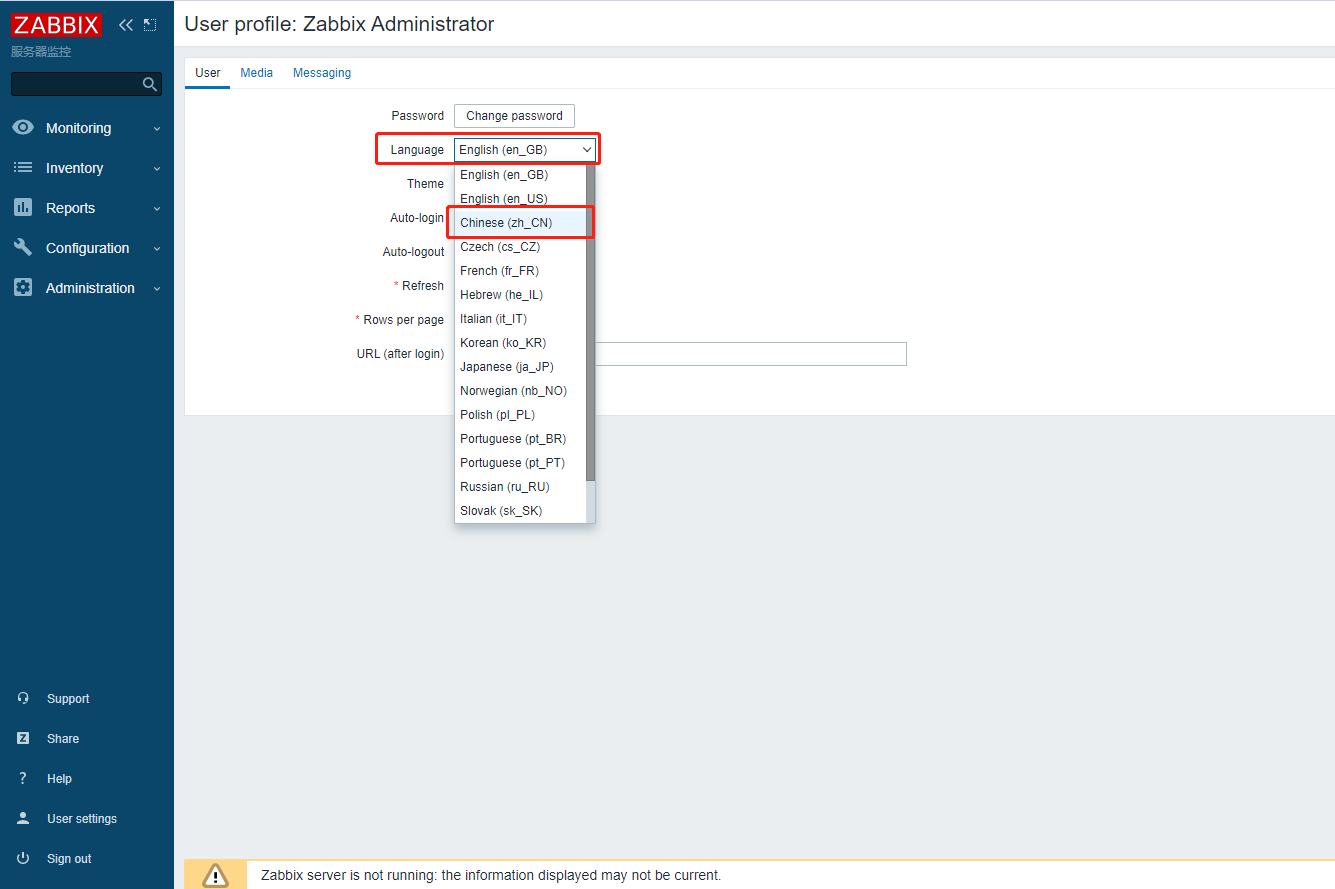Click the Zabbix logo
Screen dimensions: 1335x889
pyautogui.click(x=56, y=25)
